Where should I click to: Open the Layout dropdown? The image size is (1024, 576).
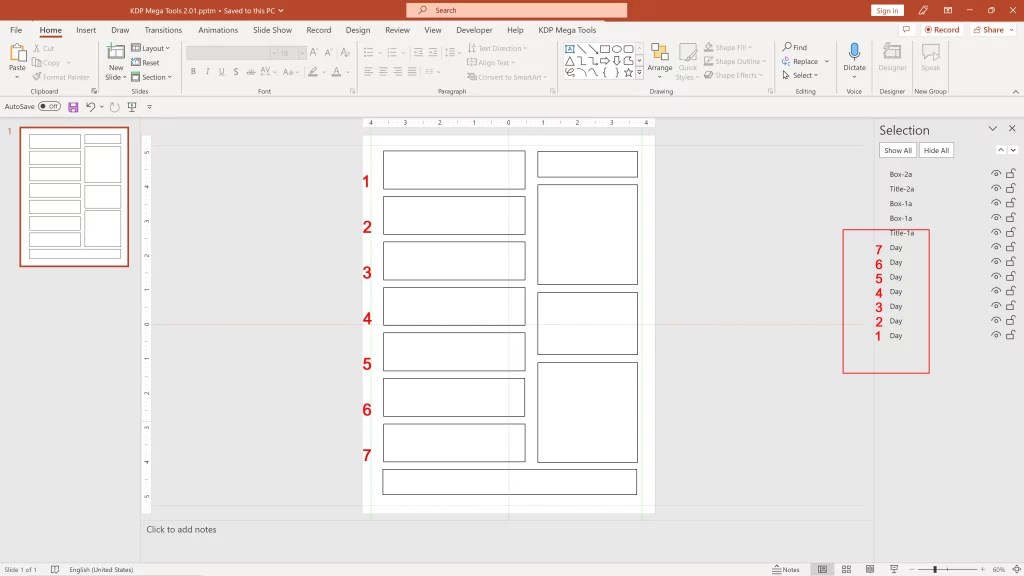click(x=150, y=47)
